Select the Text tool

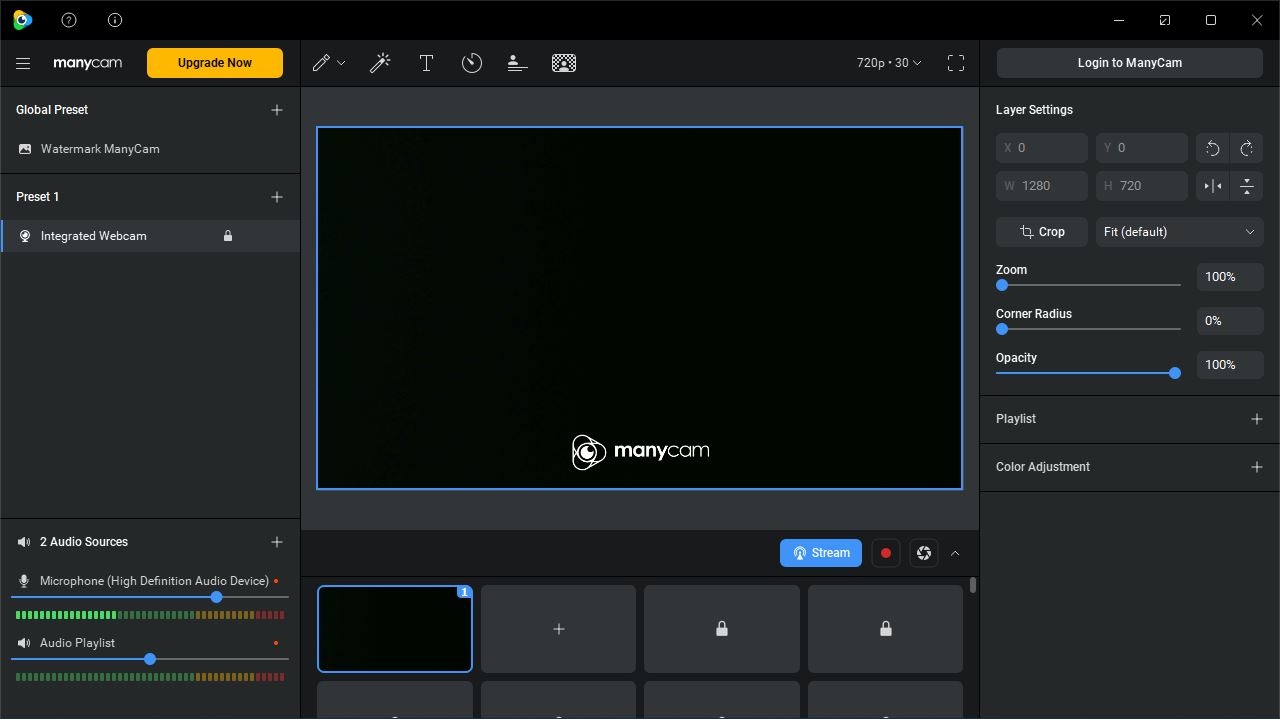(x=426, y=63)
